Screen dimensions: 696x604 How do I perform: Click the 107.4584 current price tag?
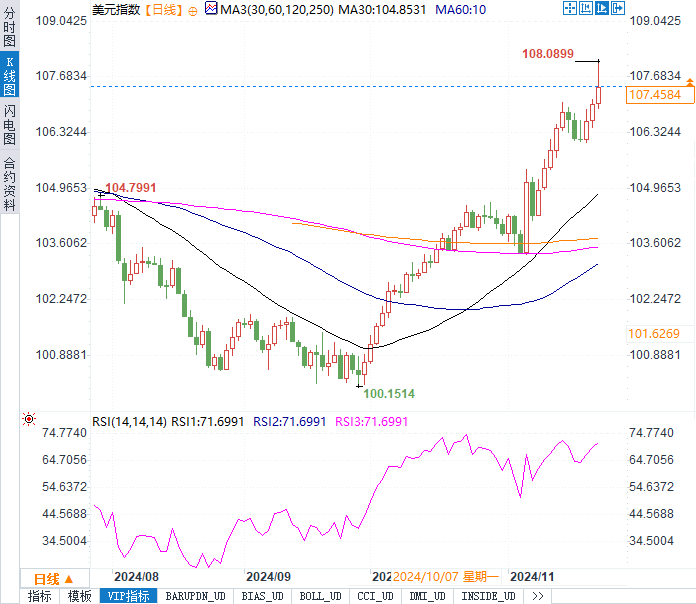pyautogui.click(x=655, y=95)
